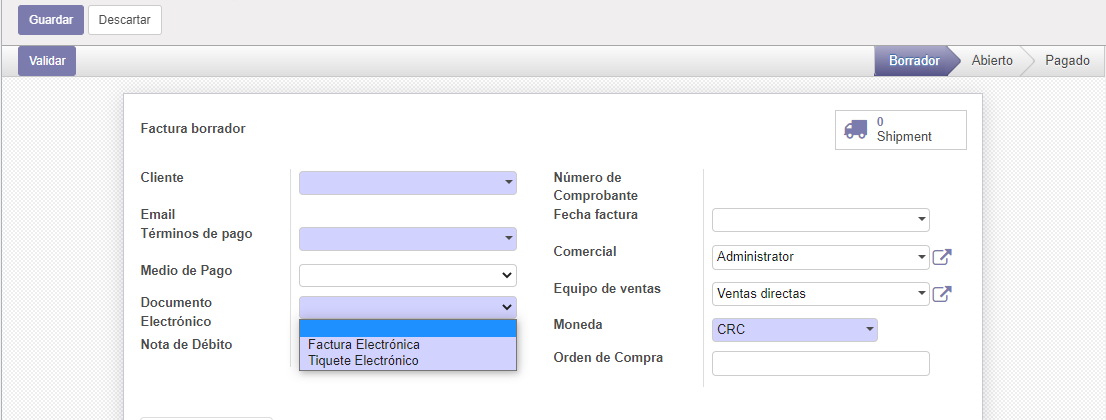
Task: Discard changes with Descartar button
Action: [x=125, y=20]
